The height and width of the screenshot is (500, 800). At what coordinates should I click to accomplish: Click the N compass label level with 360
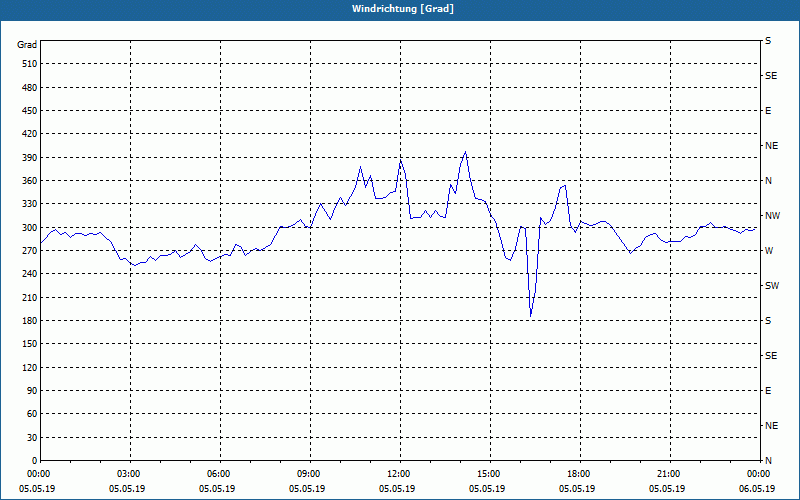(x=768, y=181)
